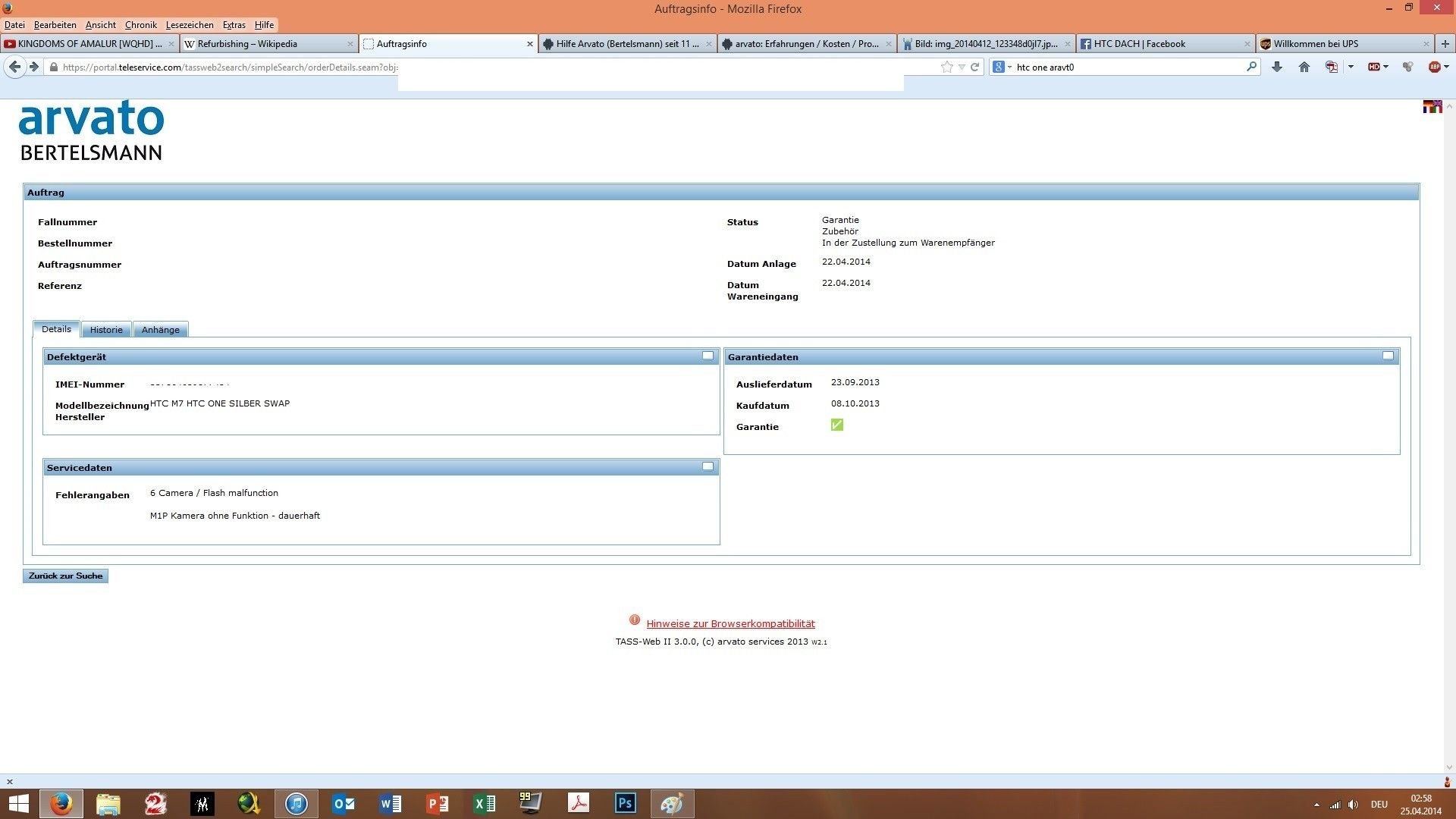The width and height of the screenshot is (1456, 819).
Task: Open the Lesezeichen menu
Action: pos(190,25)
